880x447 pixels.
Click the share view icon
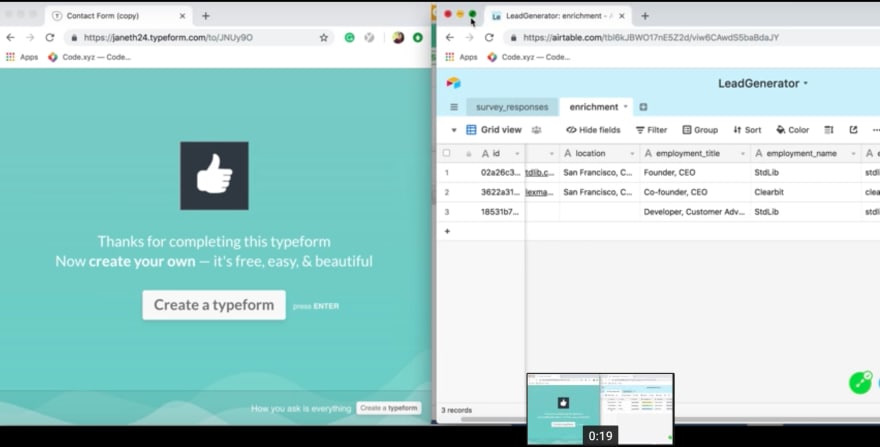coord(854,130)
